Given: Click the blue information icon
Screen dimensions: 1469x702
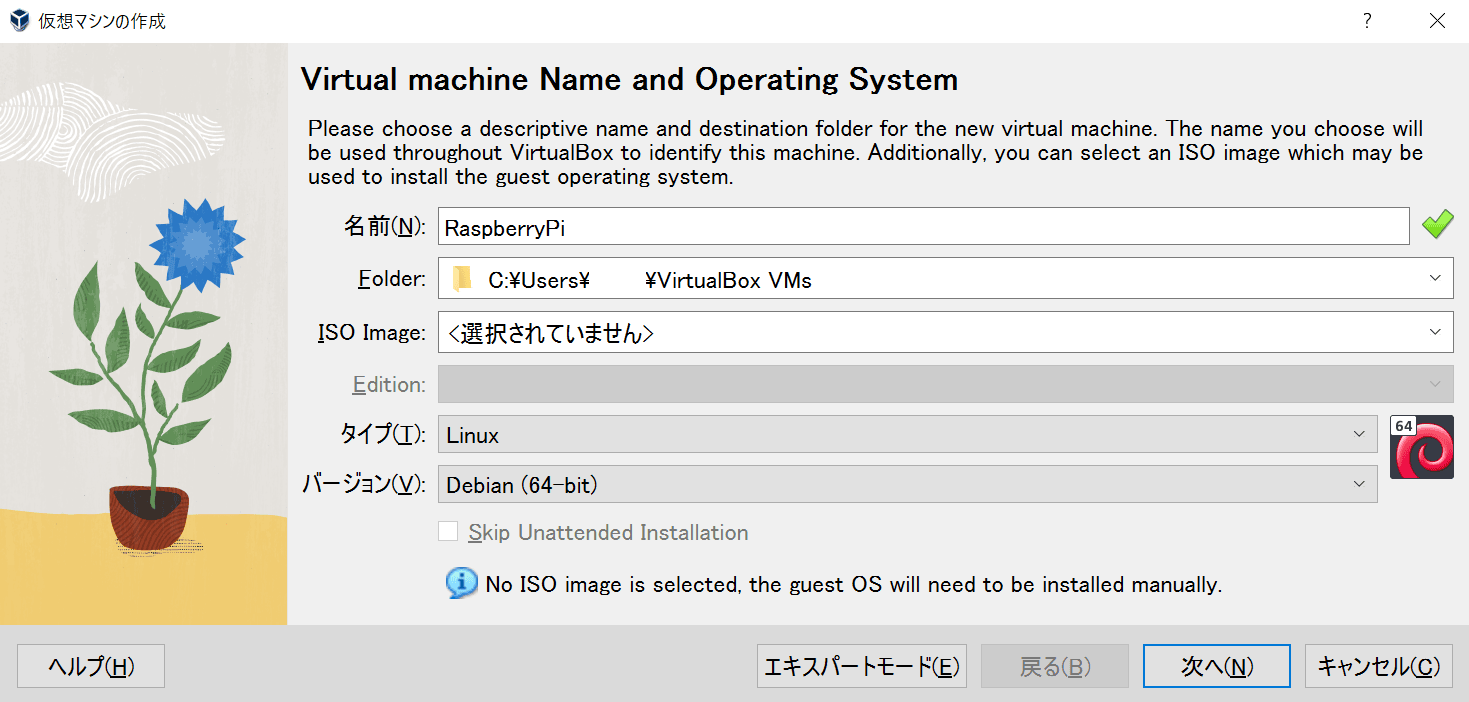Looking at the screenshot, I should (x=461, y=583).
